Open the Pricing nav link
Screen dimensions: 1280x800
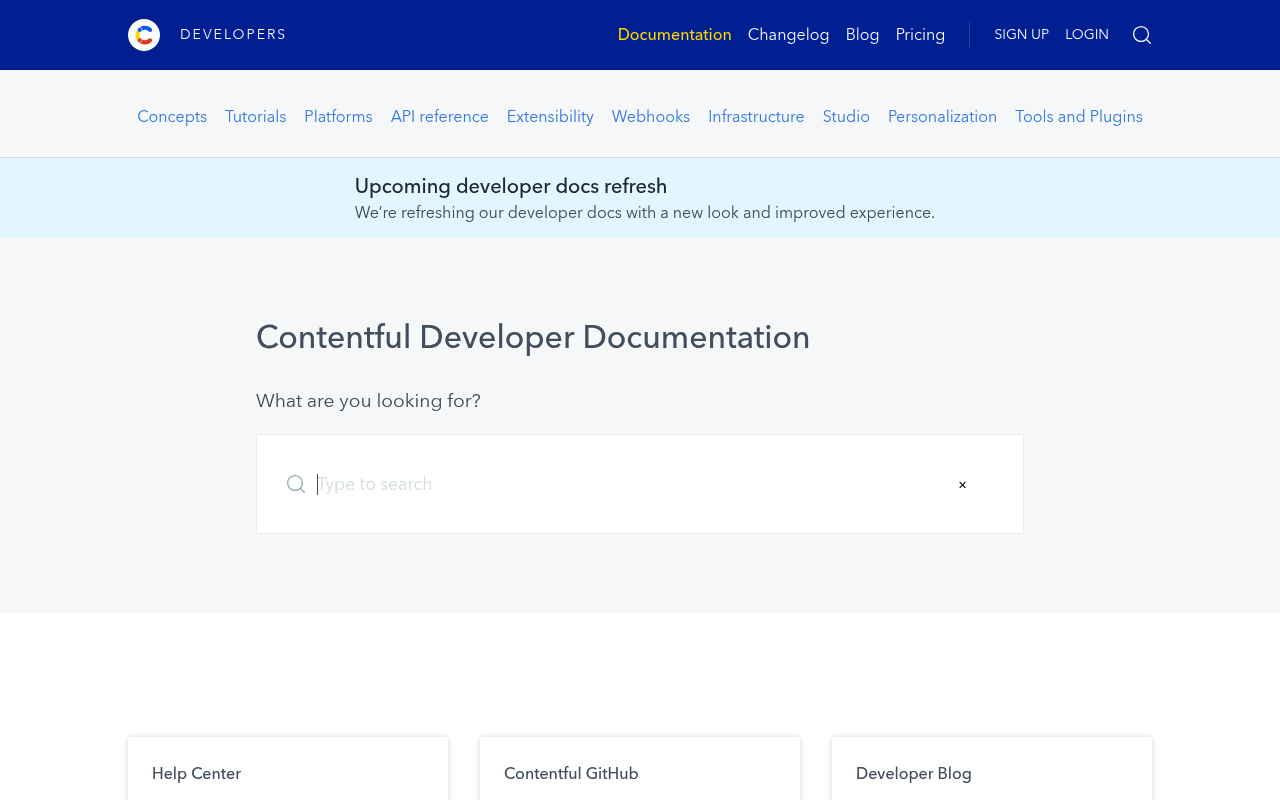point(921,35)
